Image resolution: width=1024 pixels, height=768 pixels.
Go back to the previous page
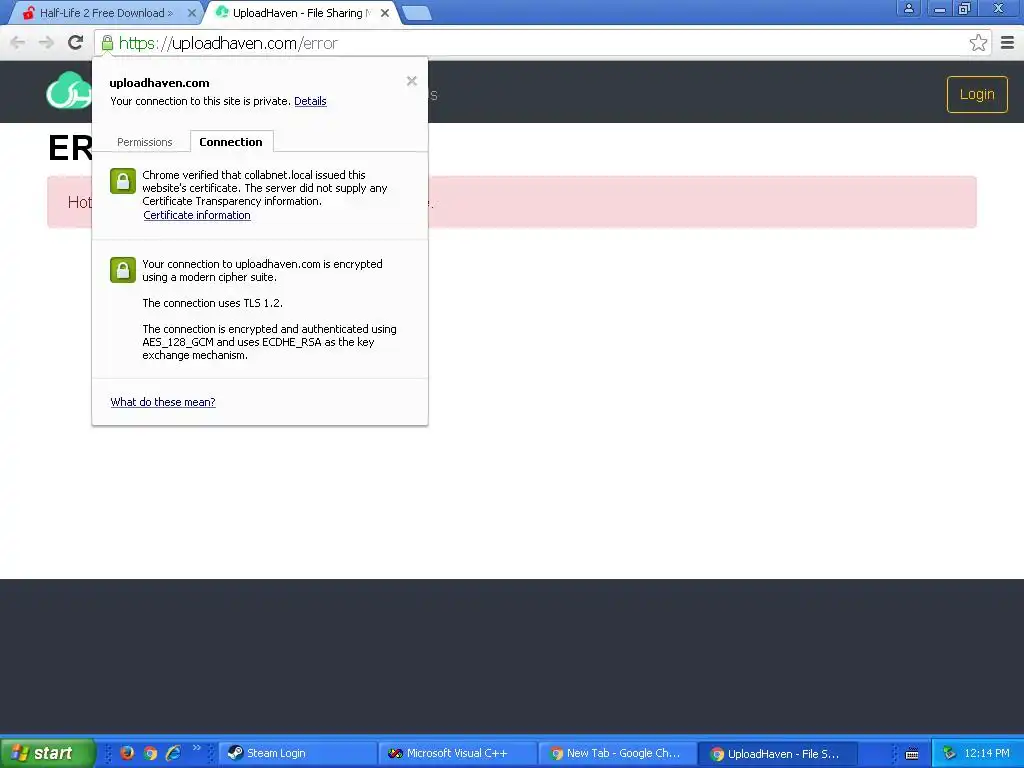pos(18,43)
